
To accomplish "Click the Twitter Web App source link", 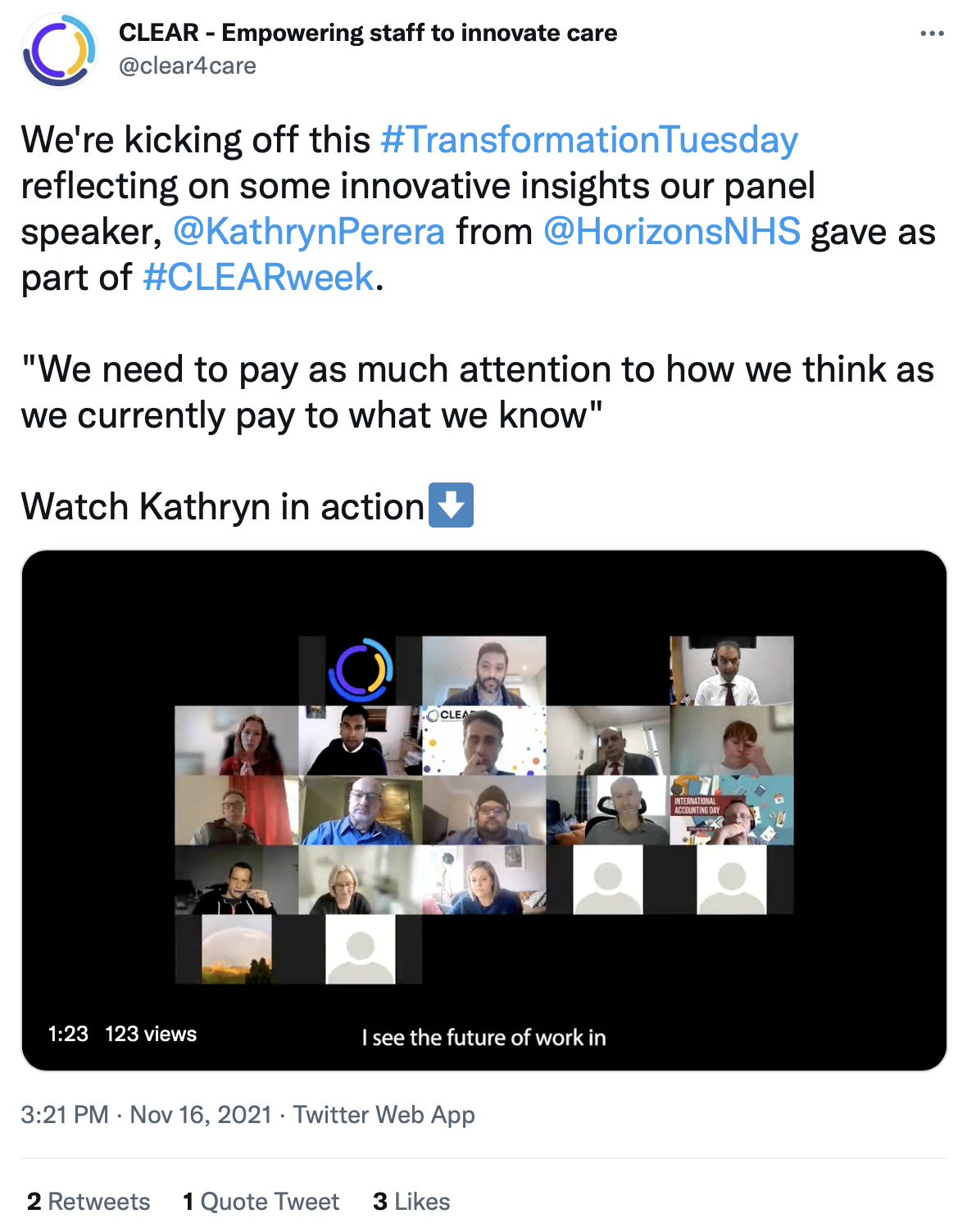I will [x=384, y=1115].
